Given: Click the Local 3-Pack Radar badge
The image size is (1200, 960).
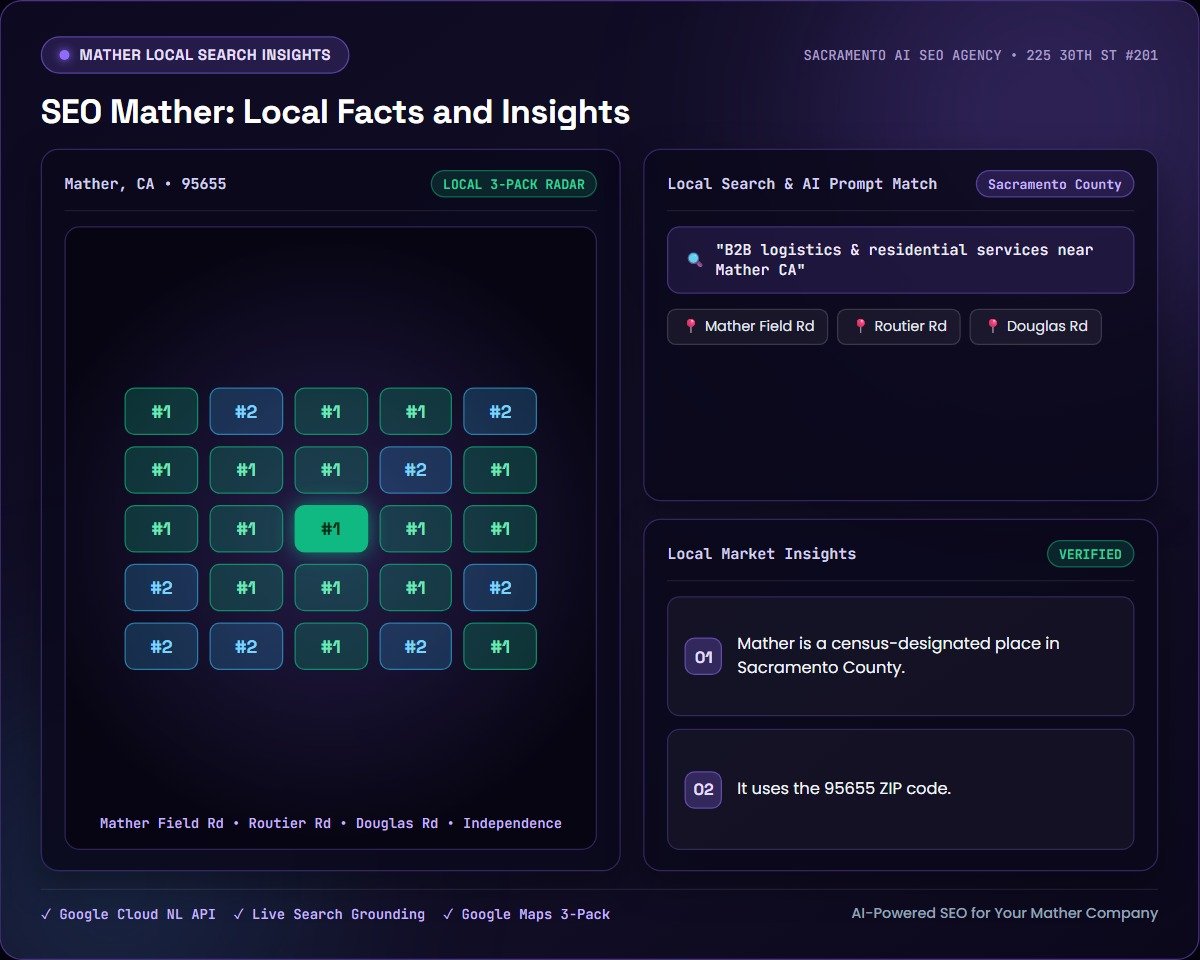Looking at the screenshot, I should point(514,184).
